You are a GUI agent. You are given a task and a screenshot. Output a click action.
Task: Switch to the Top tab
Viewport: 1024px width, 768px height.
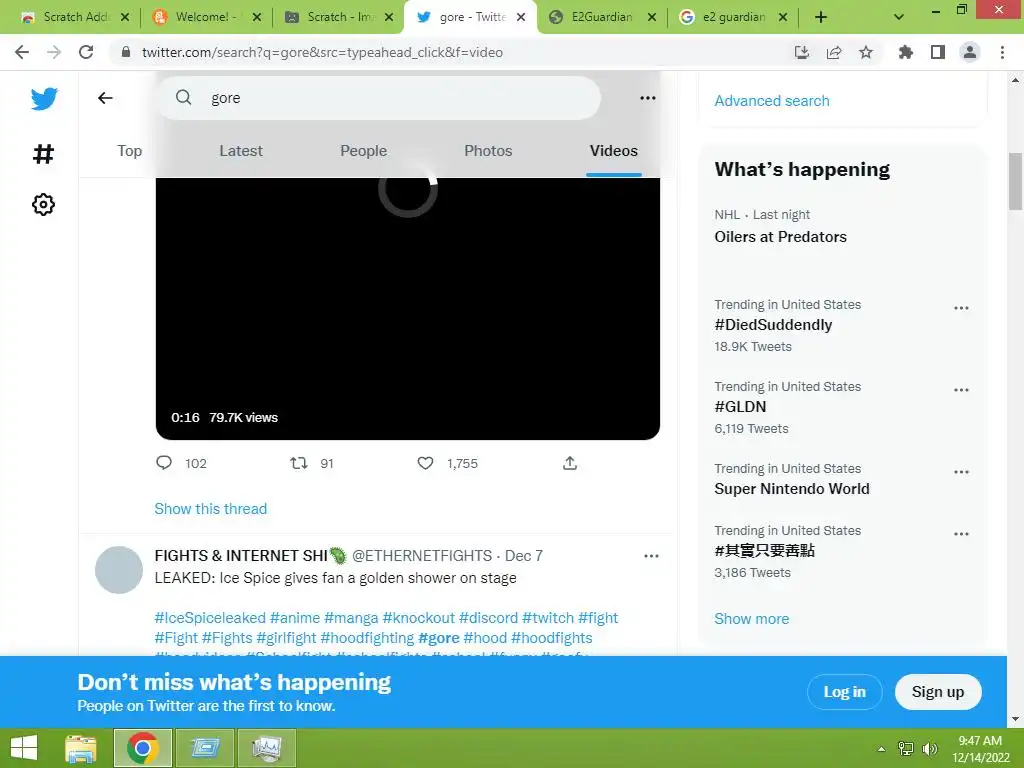click(x=129, y=151)
